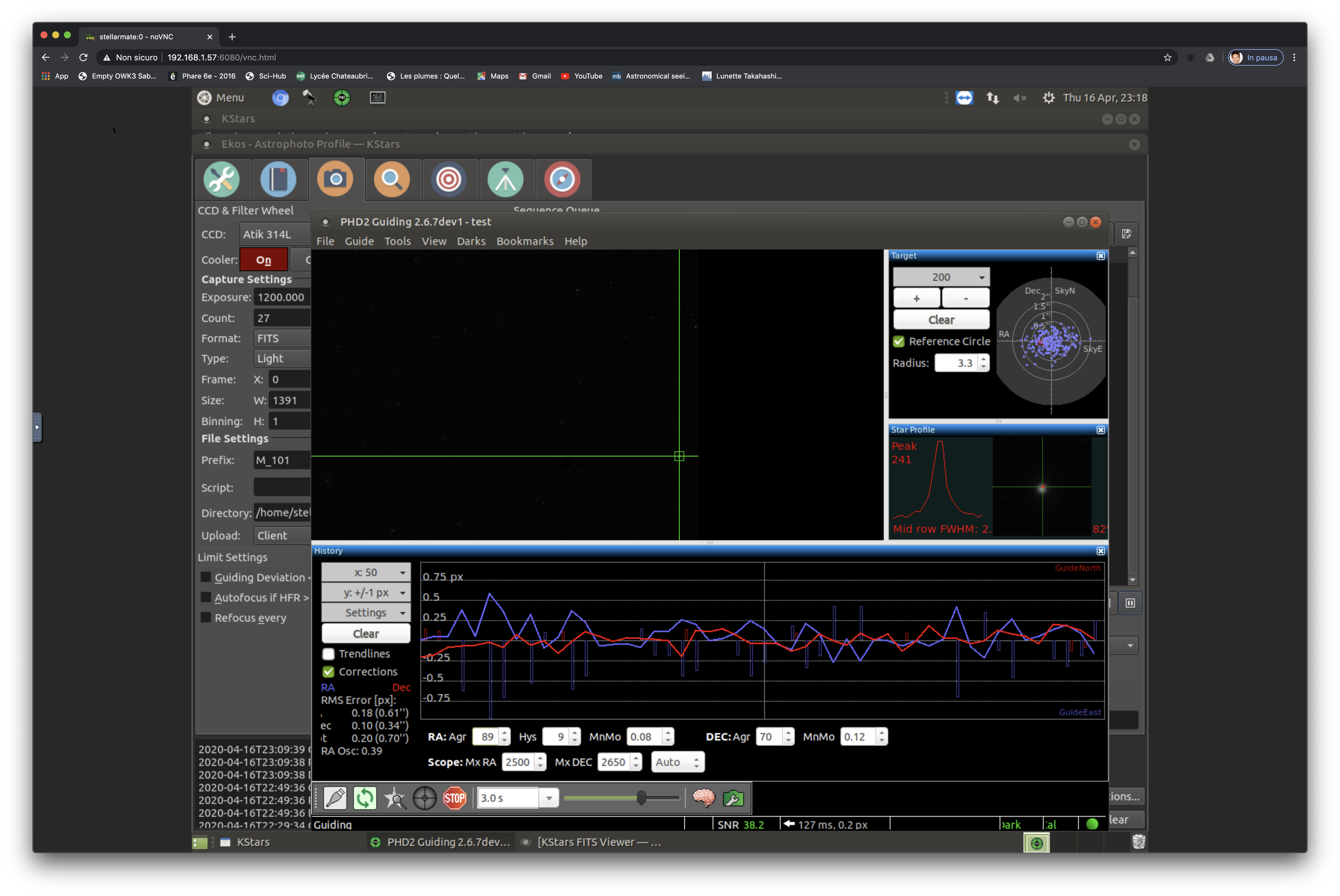1340x896 pixels.
Task: Click the PHD2 STOP guiding icon
Action: (454, 798)
